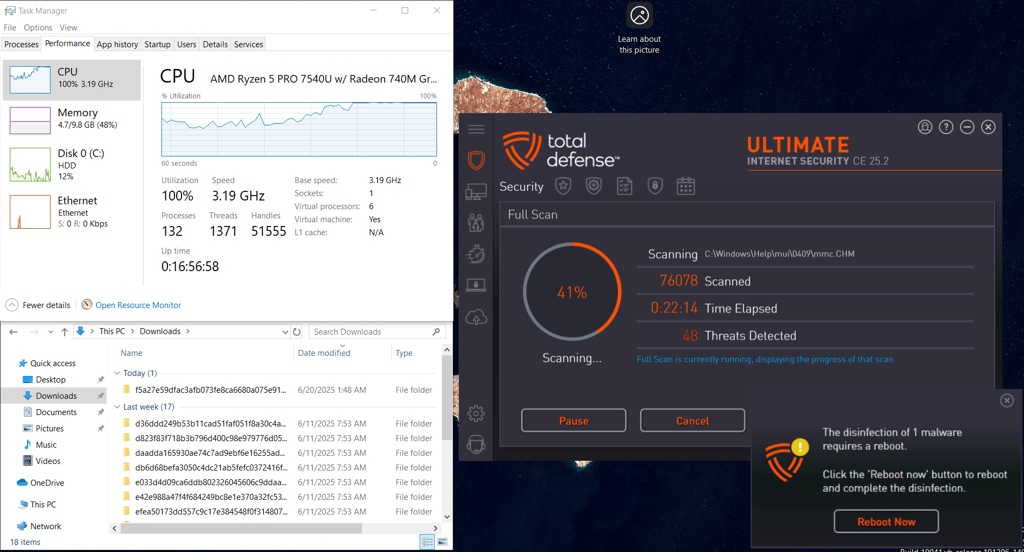Switch Explorer to large icons view
This screenshot has height=552, width=1024.
442,542
